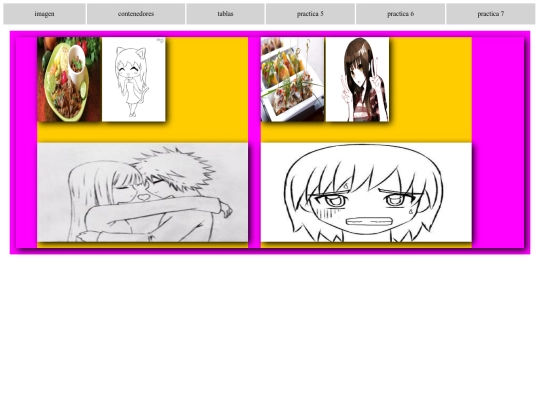The image size is (540, 405).
Task: View the pencil sketch of hugging couple
Action: point(143,193)
